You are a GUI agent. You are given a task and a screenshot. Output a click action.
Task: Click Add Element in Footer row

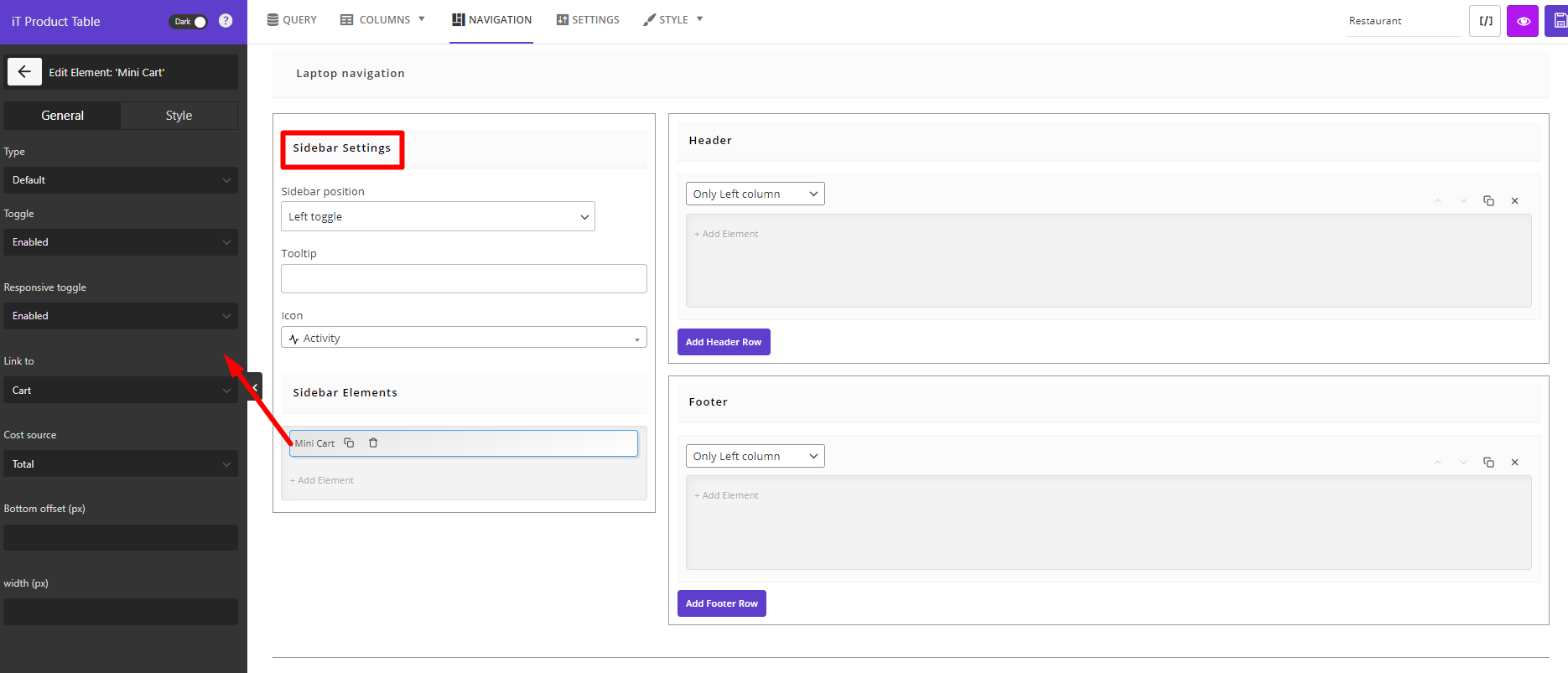click(726, 495)
